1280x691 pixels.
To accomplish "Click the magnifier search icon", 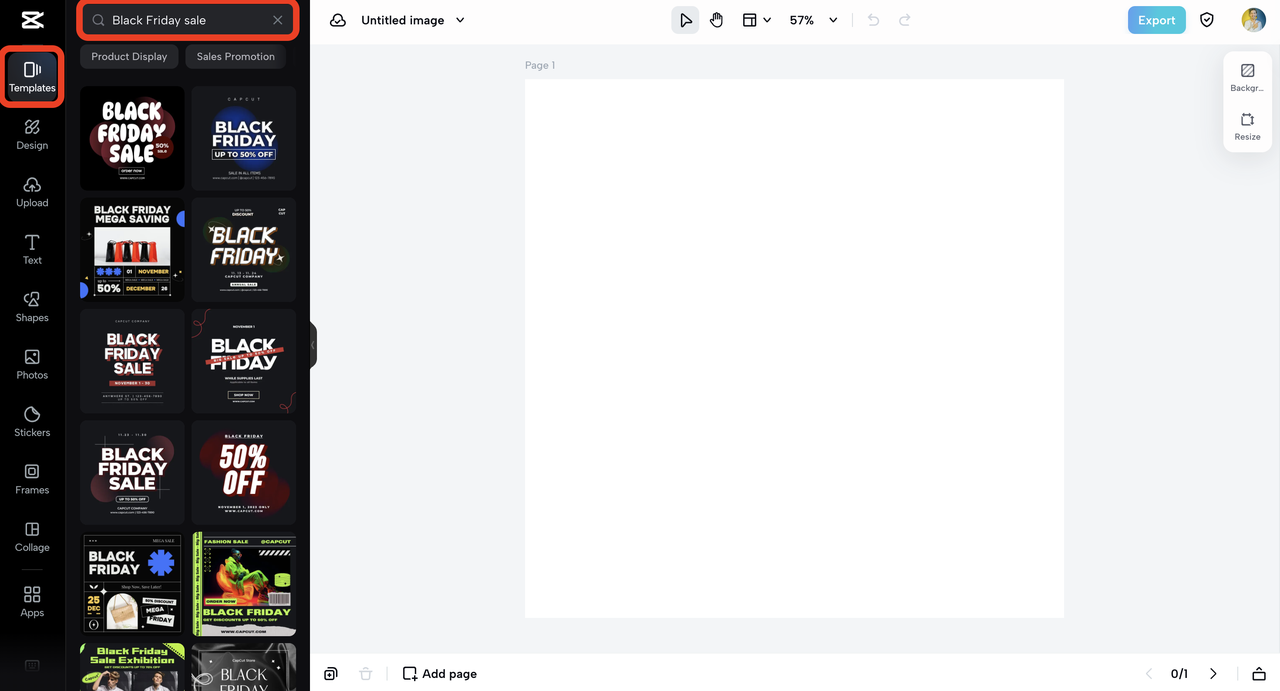I will (x=99, y=20).
